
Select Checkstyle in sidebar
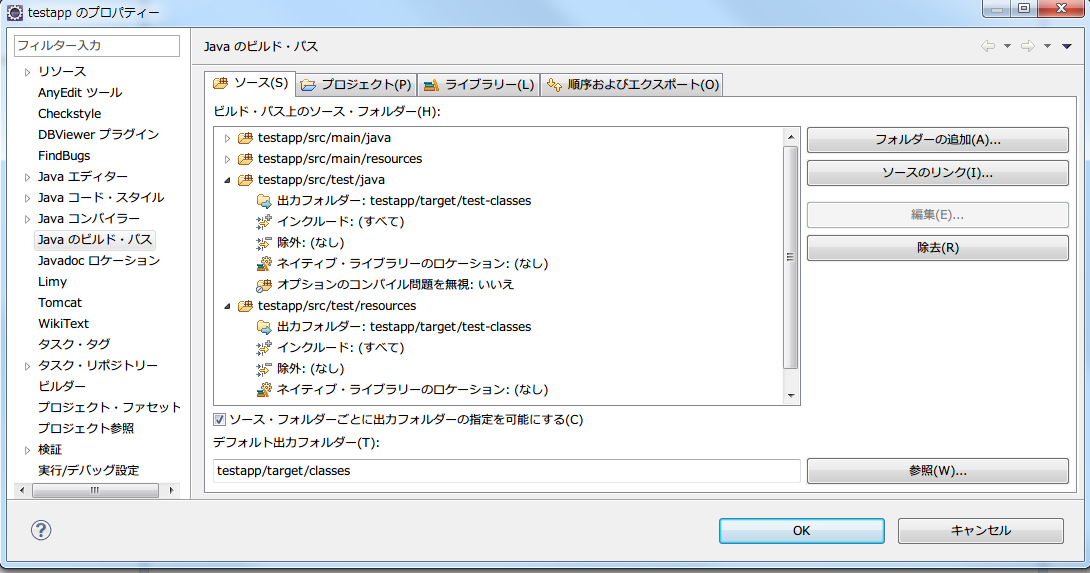tap(70, 113)
